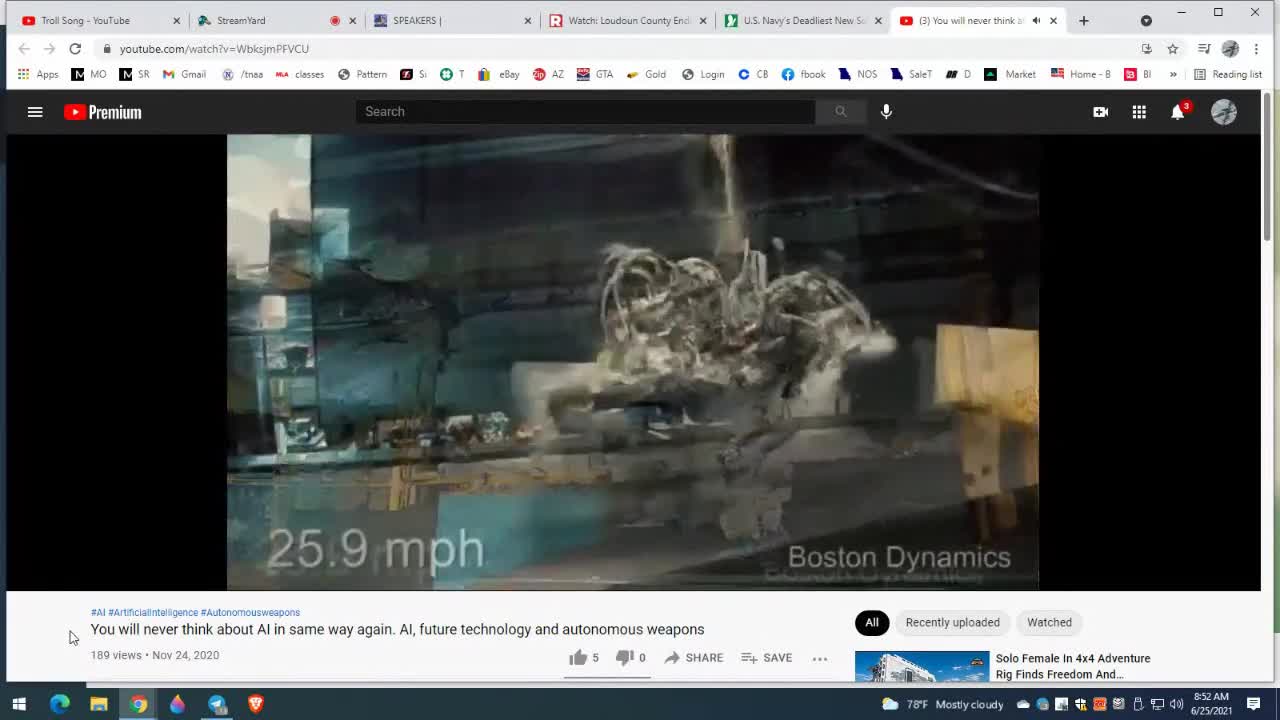Click the #AI hashtag link
The height and width of the screenshot is (720, 1280).
[98, 612]
